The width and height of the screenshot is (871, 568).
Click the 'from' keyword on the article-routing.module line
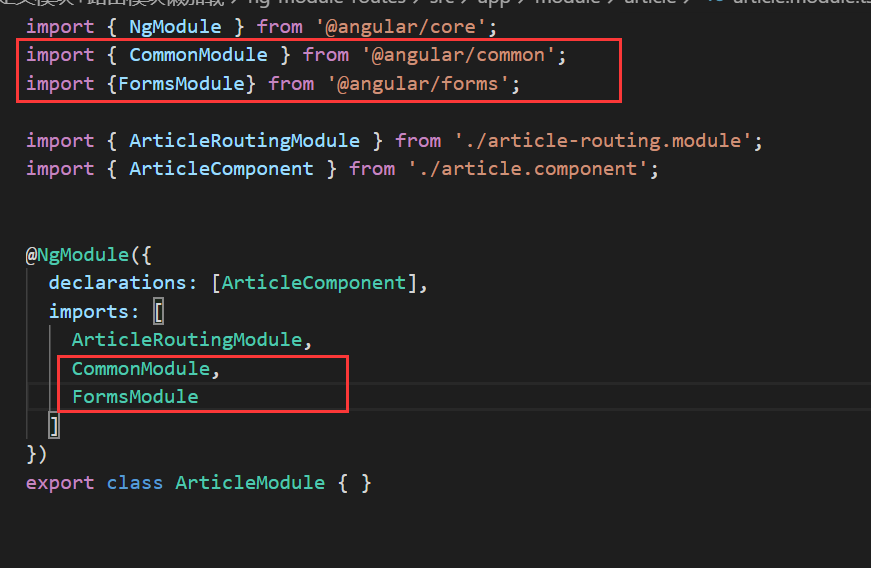(418, 141)
